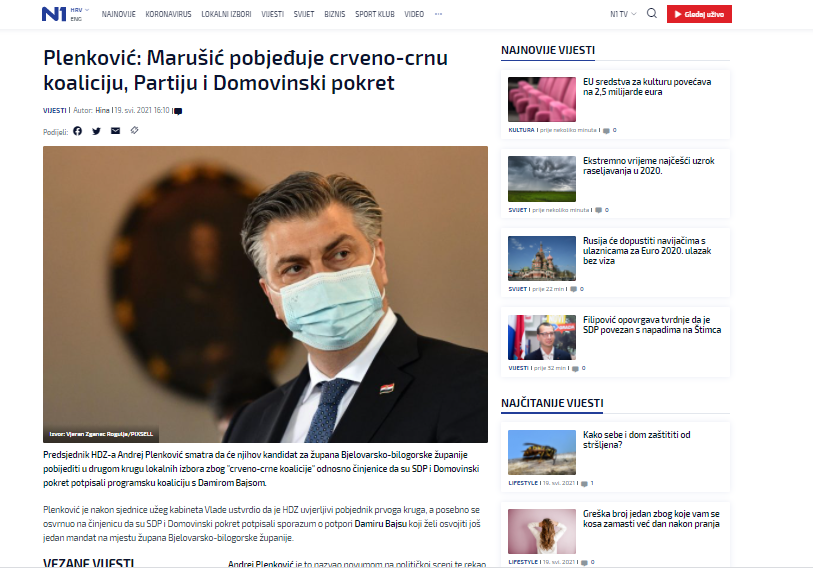Open the hornet article thumbnail
Screen dimensions: 813x587
542,452
